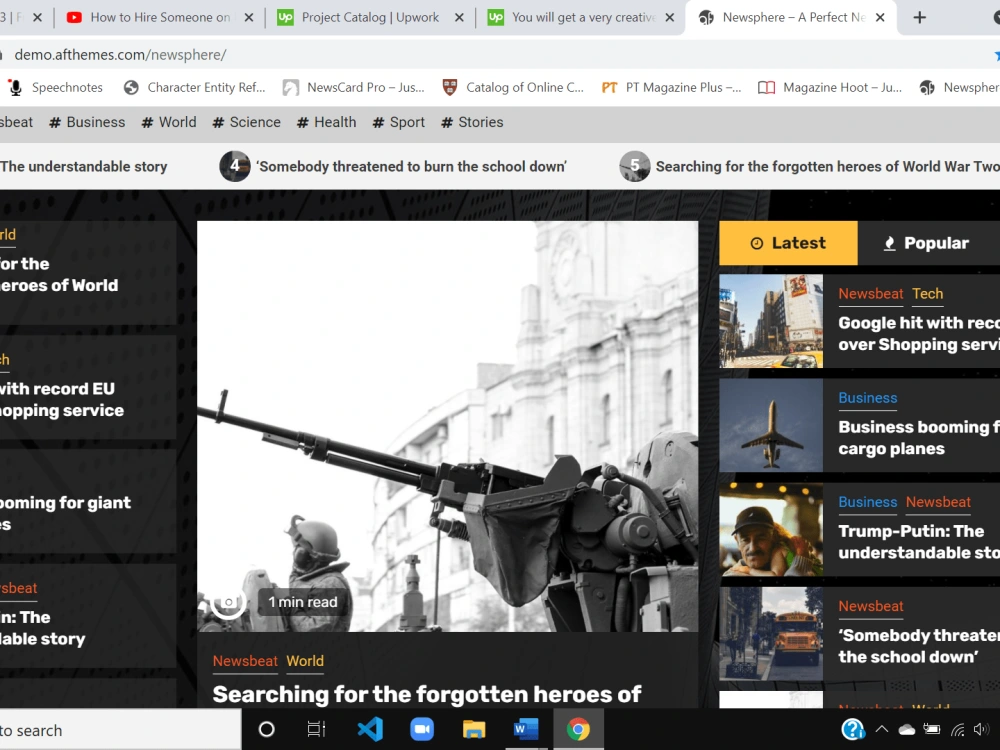Open the Newsphere bookmark in bookmarks bar
This screenshot has height=750, width=1000.
pyautogui.click(x=960, y=87)
